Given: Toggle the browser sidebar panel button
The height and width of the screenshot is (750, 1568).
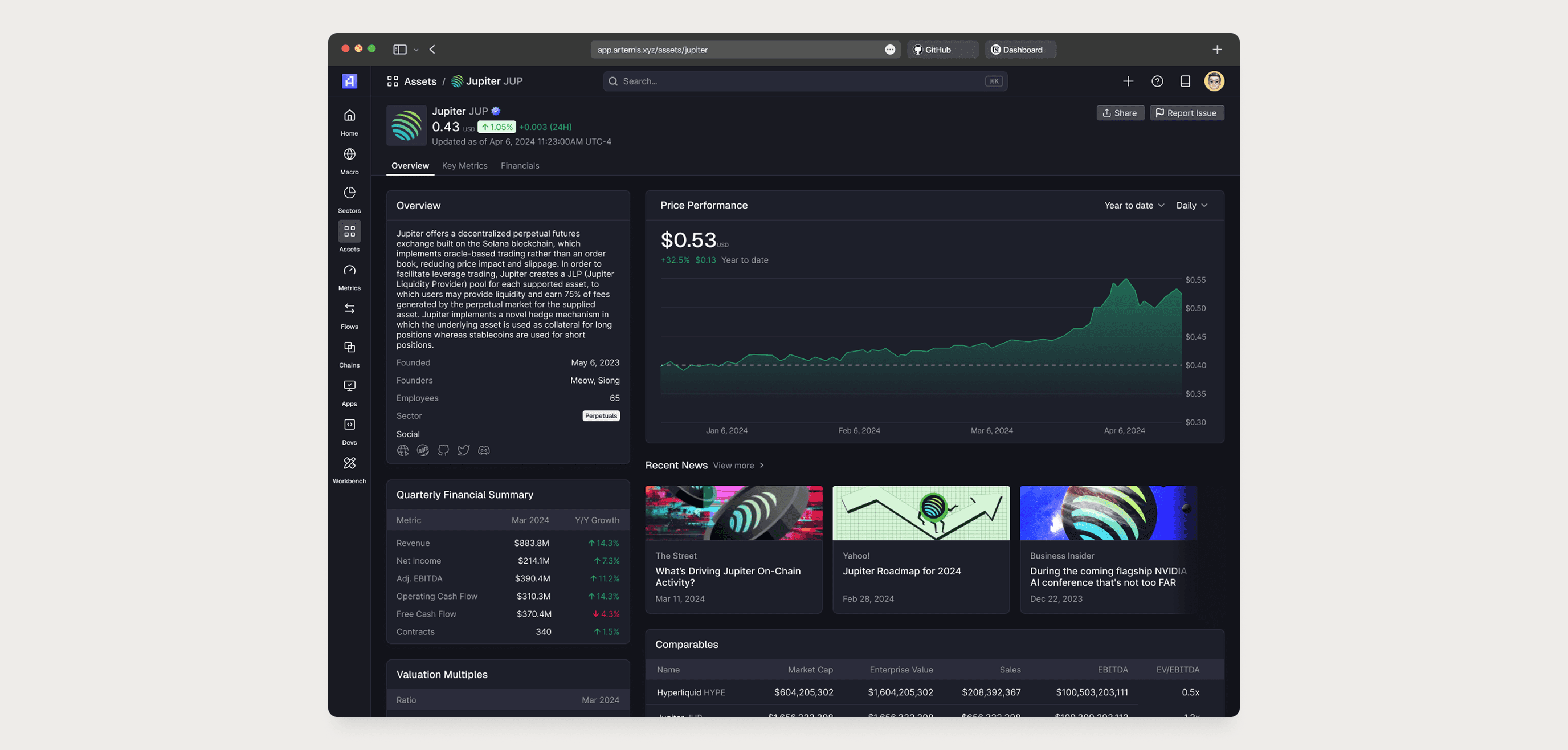Looking at the screenshot, I should click(399, 50).
